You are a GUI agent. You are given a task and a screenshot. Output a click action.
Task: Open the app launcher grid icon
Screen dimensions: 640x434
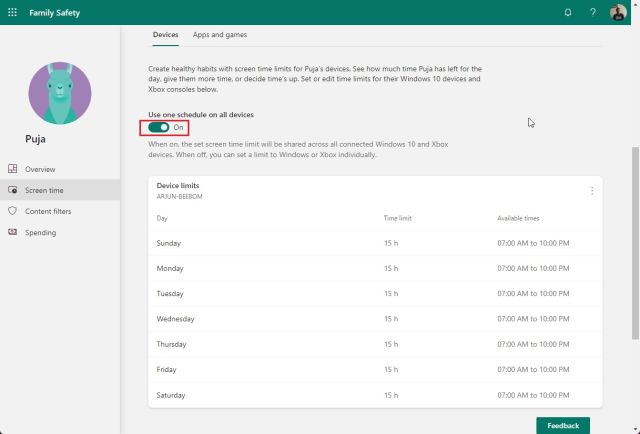tap(12, 12)
